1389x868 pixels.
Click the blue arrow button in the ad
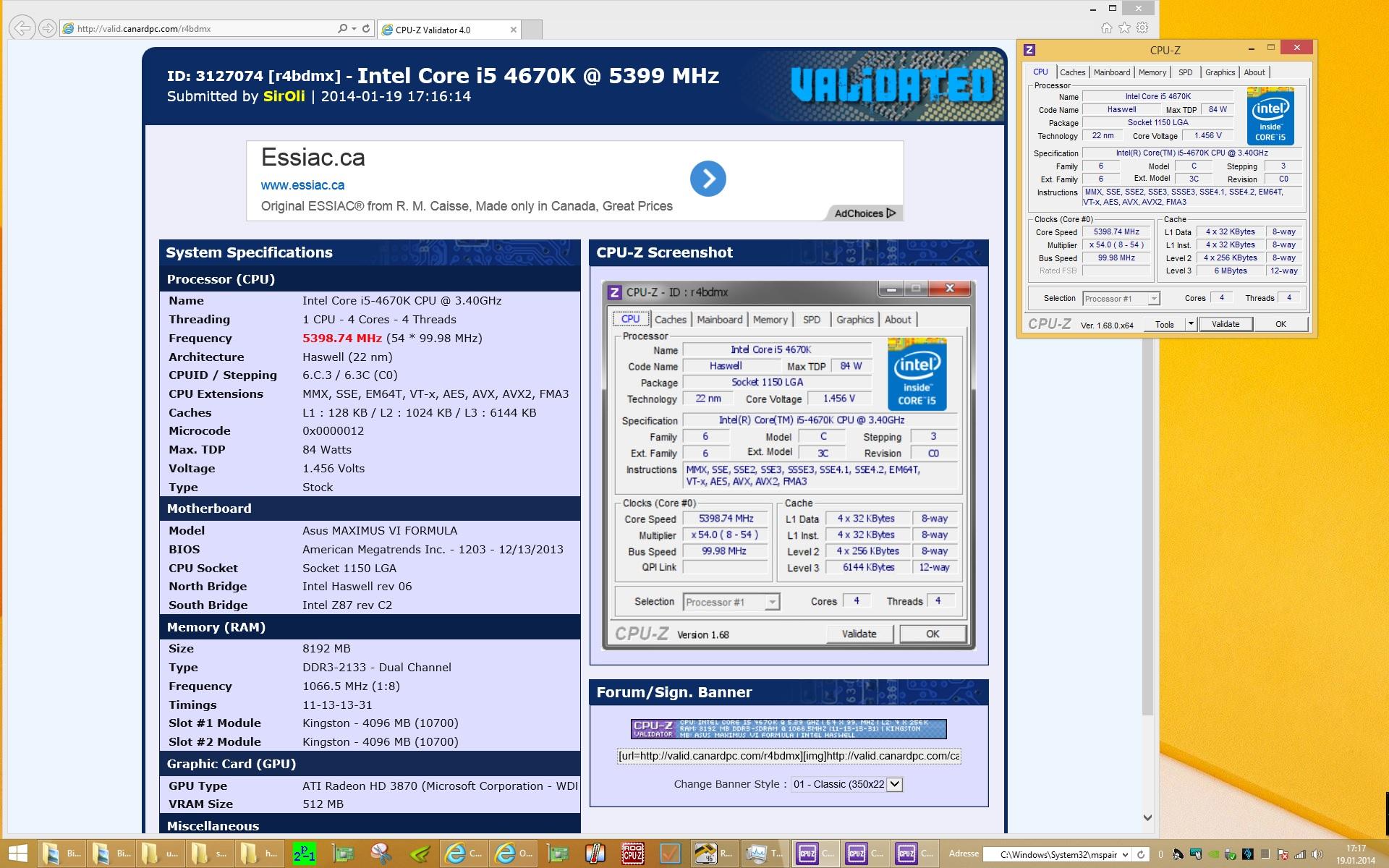point(708,179)
